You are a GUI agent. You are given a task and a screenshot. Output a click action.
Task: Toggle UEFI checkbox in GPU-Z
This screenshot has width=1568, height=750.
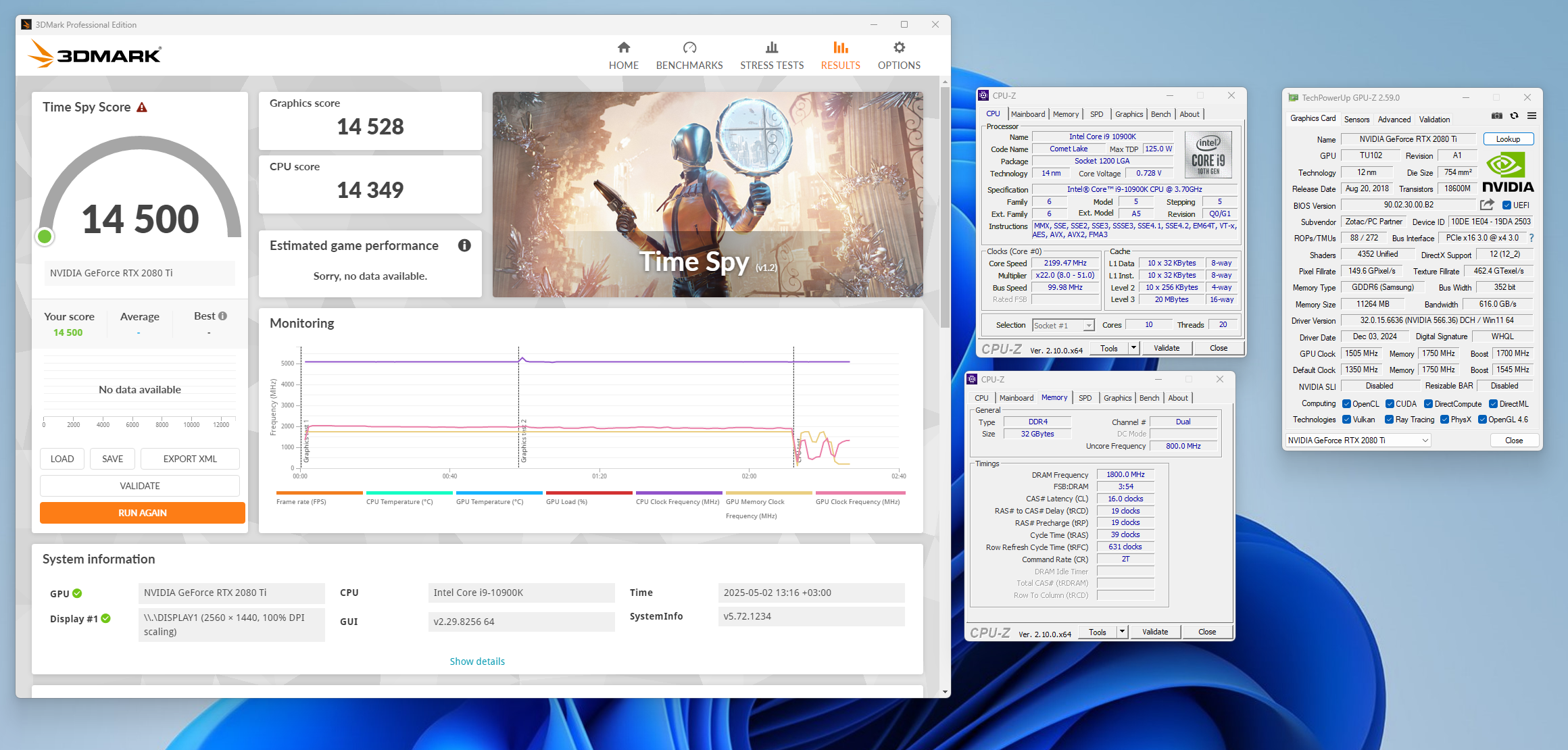[1506, 205]
